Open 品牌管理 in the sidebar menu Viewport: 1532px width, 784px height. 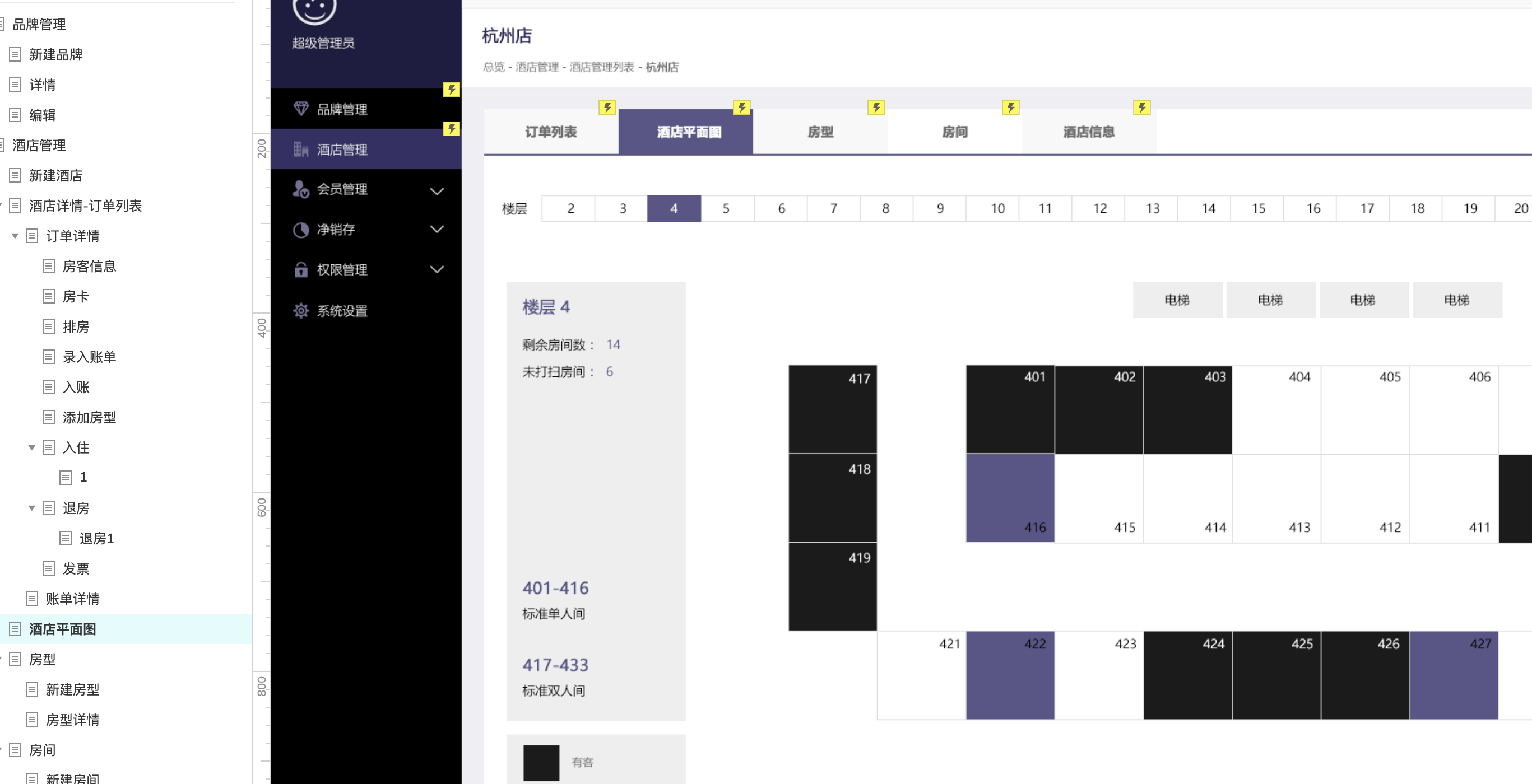[x=366, y=109]
